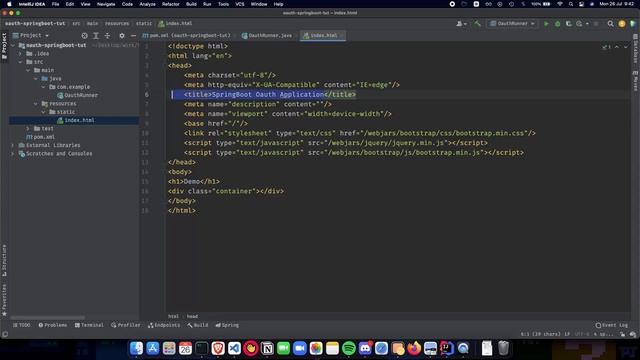
Task: Start debugging with the green bug icon
Action: 558,24
